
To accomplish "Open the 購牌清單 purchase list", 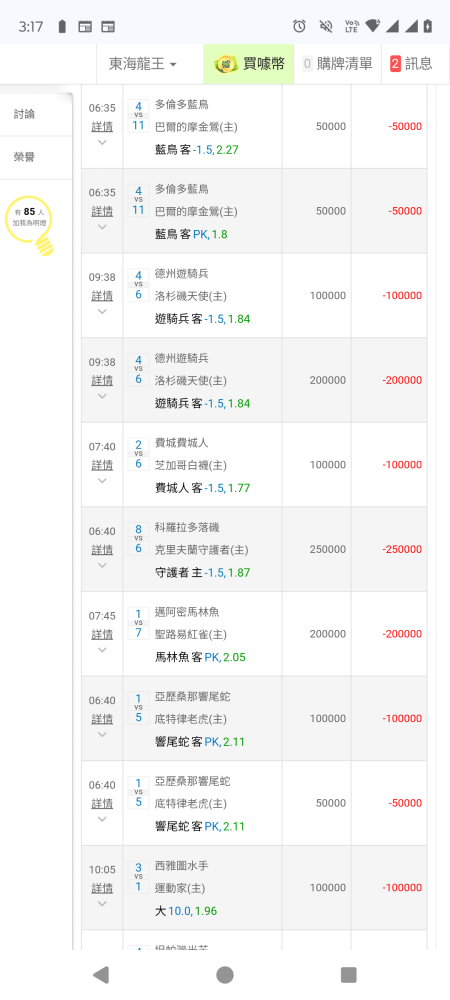I will [338, 64].
